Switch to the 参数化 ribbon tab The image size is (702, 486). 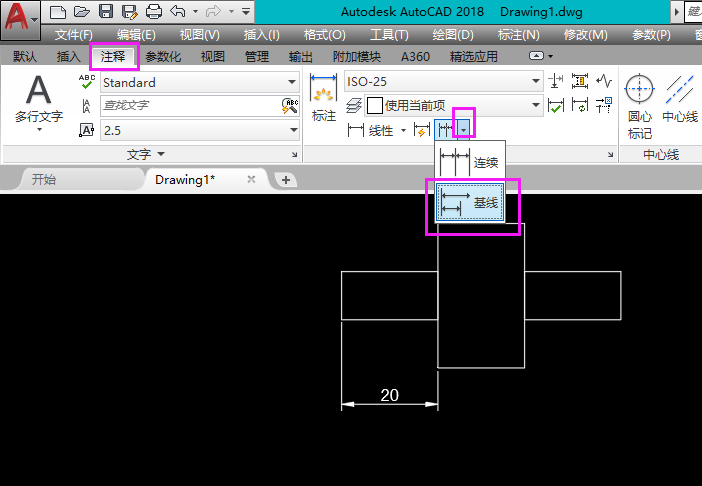click(x=163, y=56)
